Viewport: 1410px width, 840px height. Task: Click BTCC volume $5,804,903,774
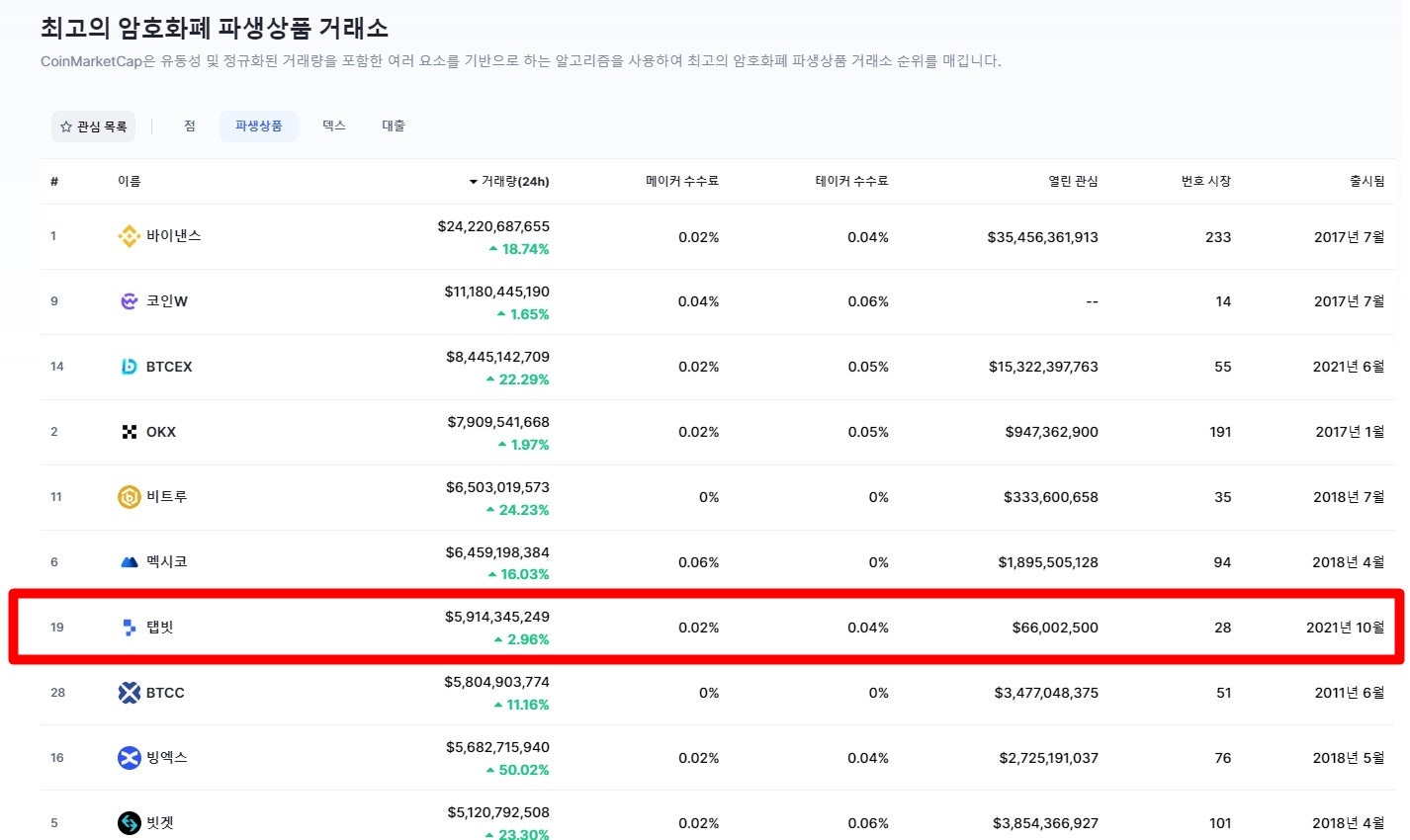pyautogui.click(x=497, y=682)
